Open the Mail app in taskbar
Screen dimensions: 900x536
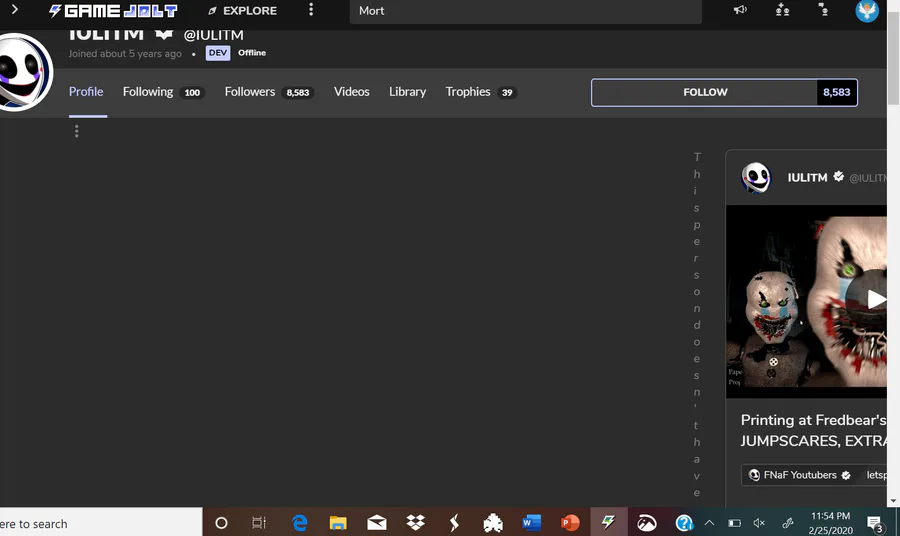click(377, 523)
